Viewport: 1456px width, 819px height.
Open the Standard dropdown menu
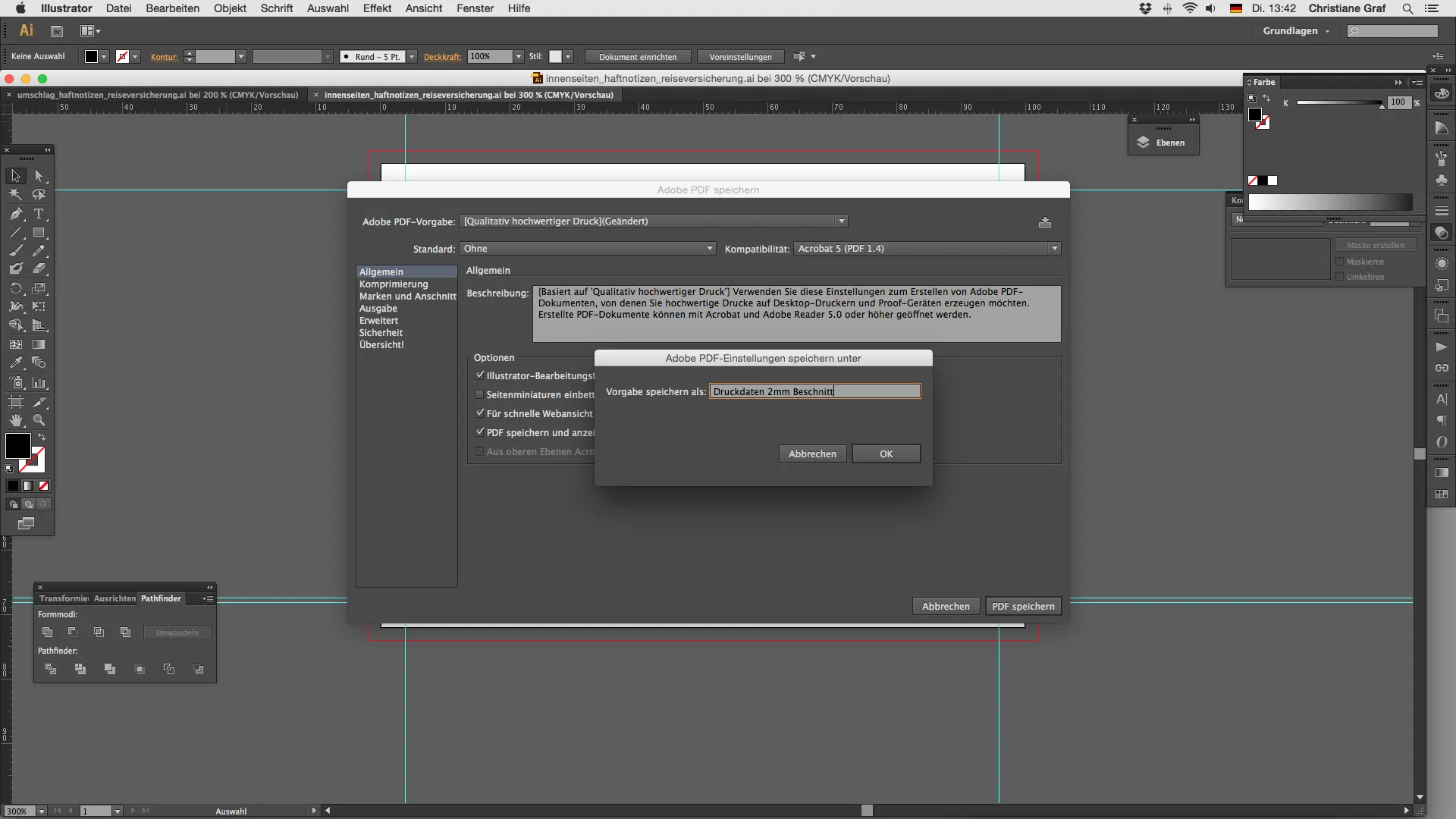588,249
